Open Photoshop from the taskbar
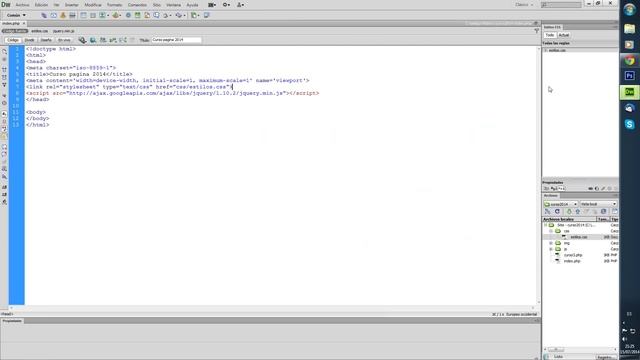Image resolution: width=640 pixels, height=360 pixels. pos(629,76)
